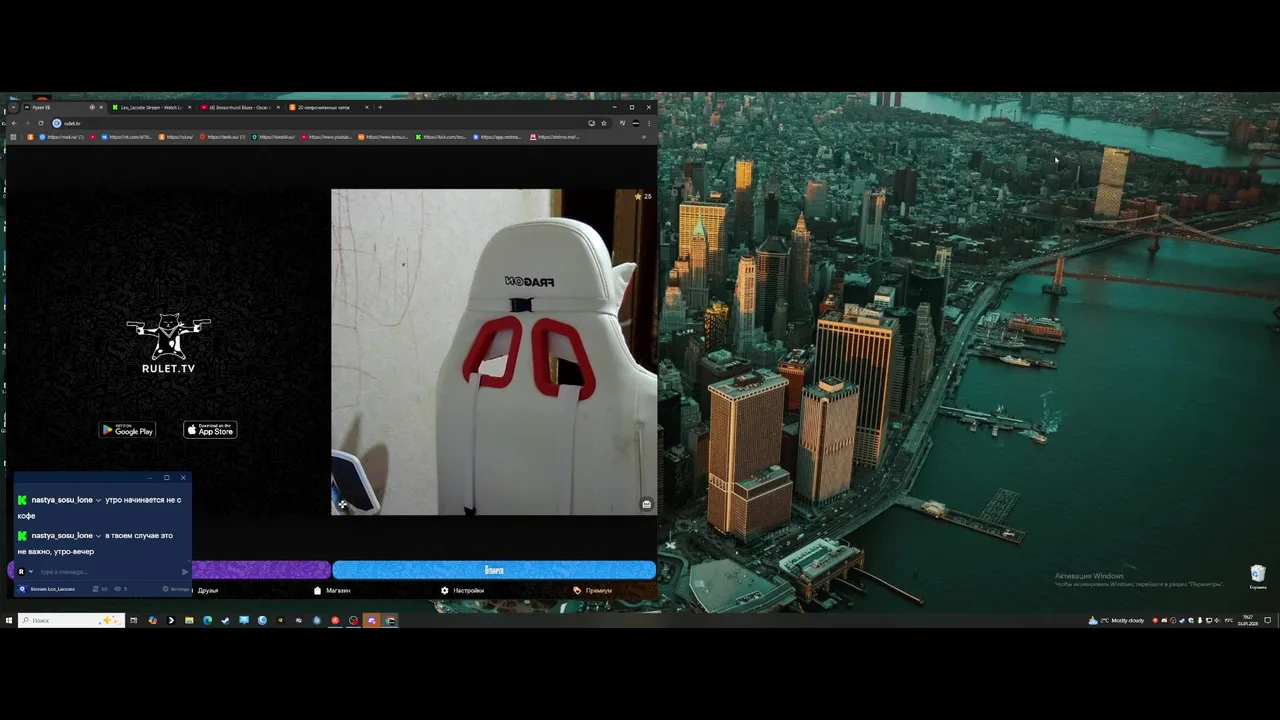The image size is (1280, 720).
Task: Click the partner video feed
Action: pyautogui.click(x=494, y=352)
